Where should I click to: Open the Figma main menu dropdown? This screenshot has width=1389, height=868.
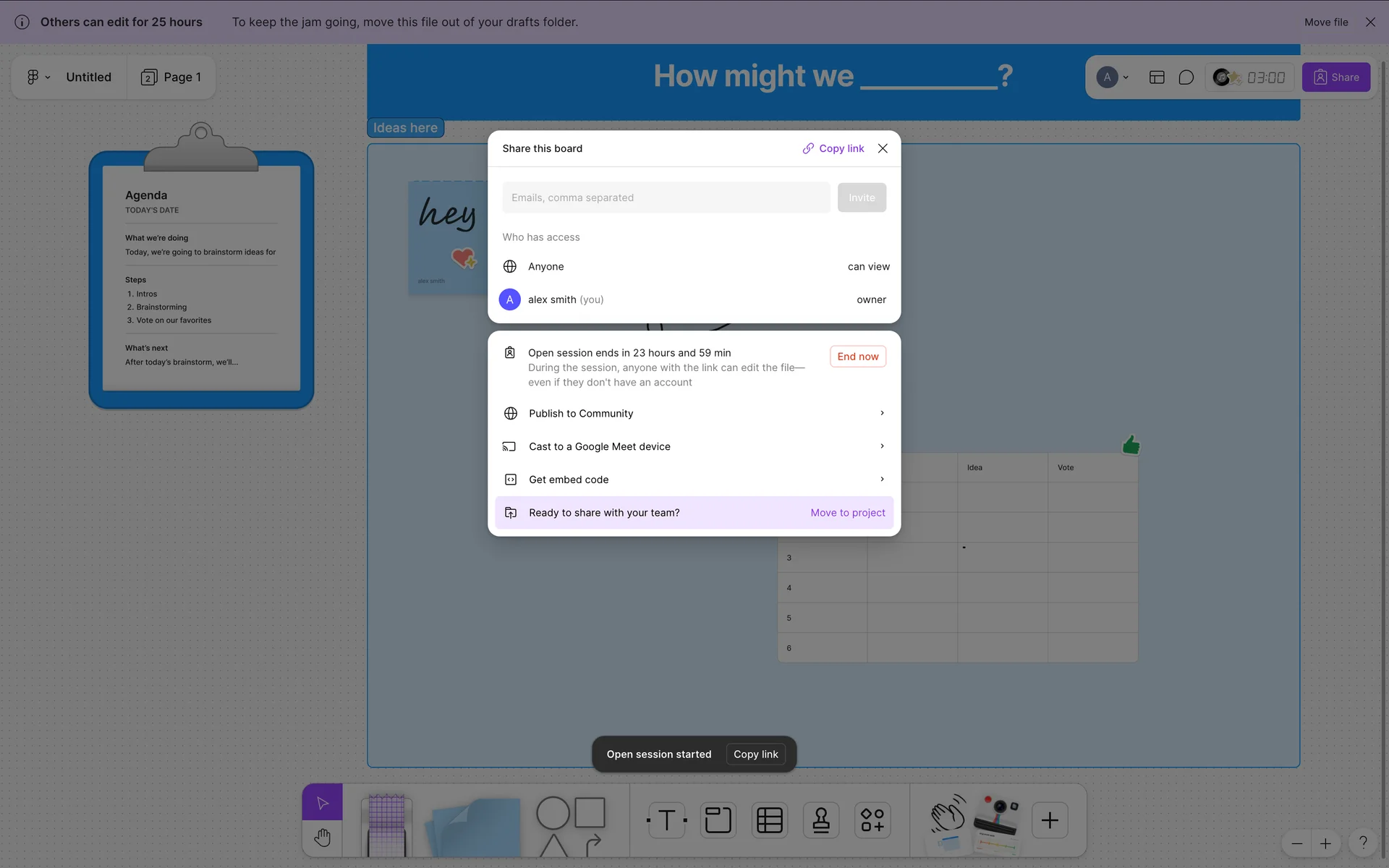tap(38, 77)
